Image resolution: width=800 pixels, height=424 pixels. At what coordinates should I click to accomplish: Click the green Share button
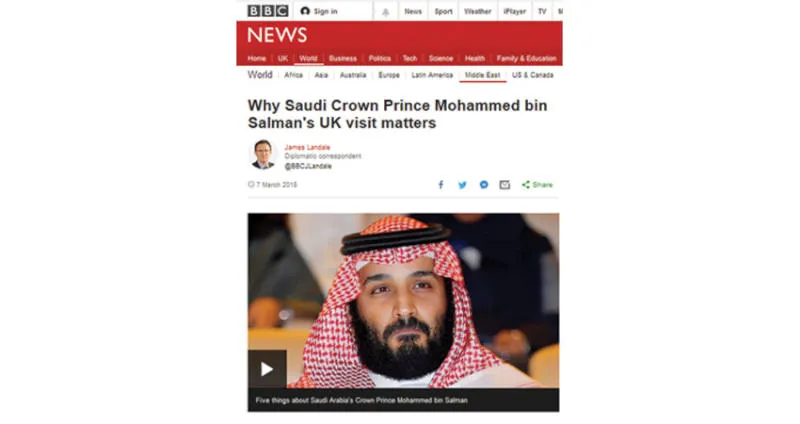(537, 185)
